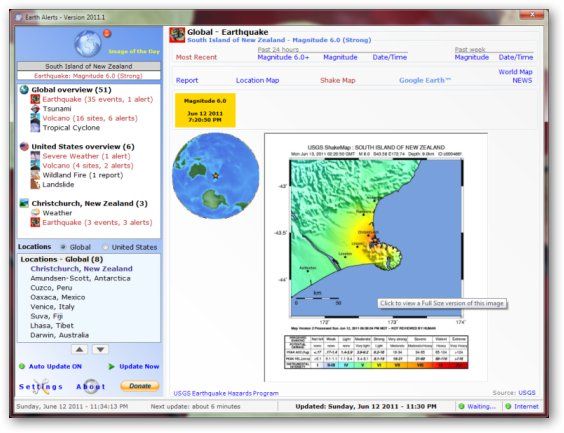Select Cuzco, Peru location
564x433 pixels.
(51, 288)
